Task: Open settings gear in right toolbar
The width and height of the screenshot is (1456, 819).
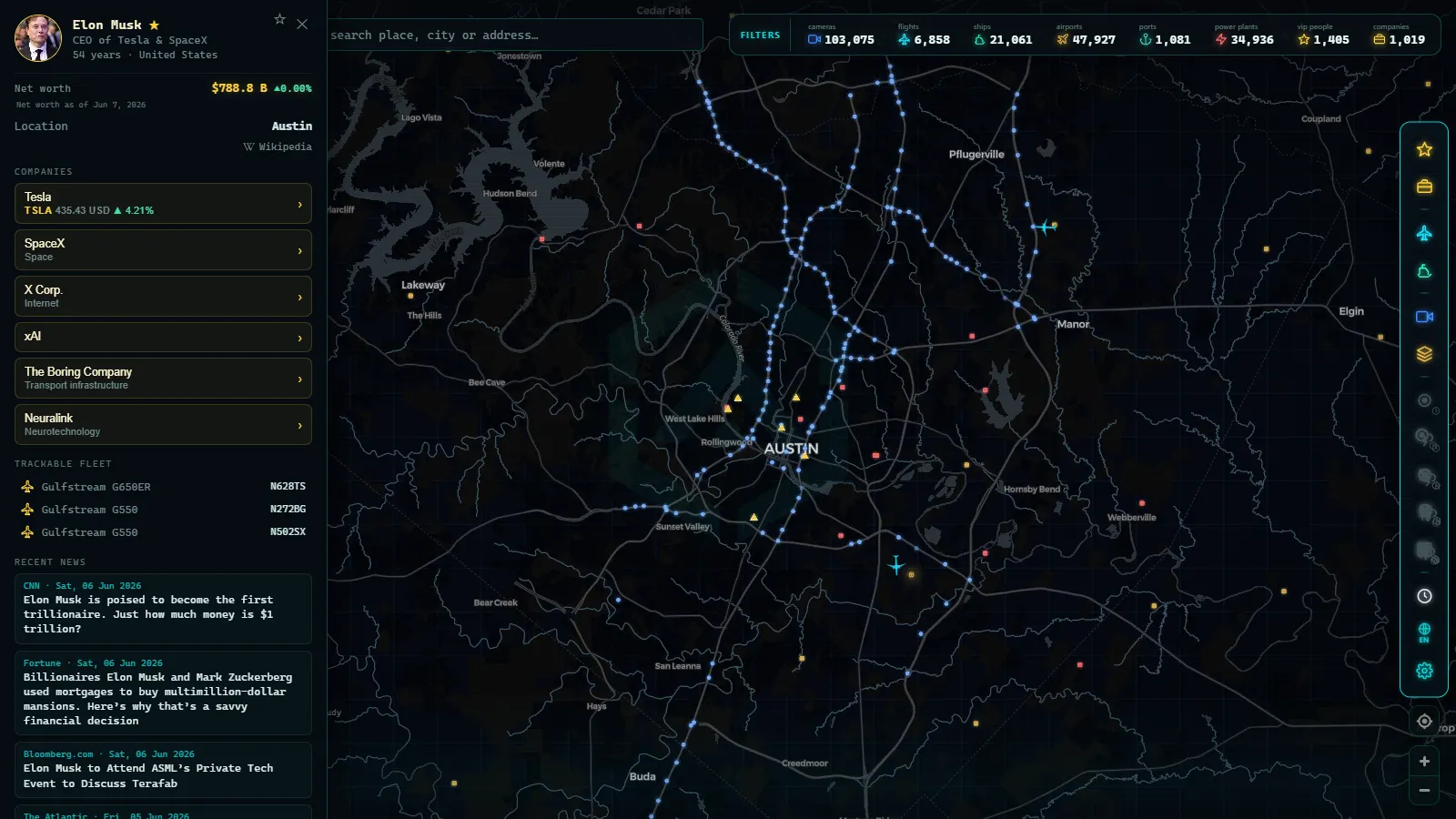Action: click(x=1424, y=671)
